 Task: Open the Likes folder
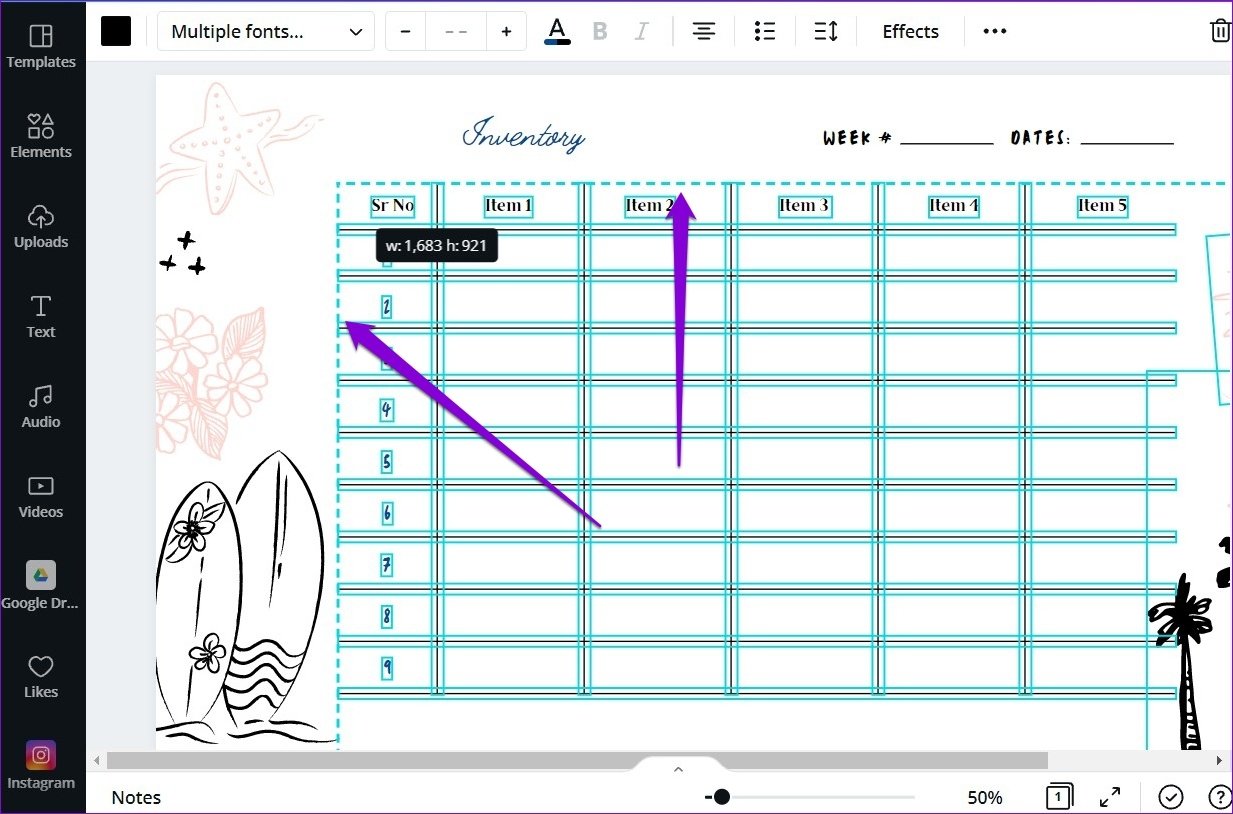(41, 676)
